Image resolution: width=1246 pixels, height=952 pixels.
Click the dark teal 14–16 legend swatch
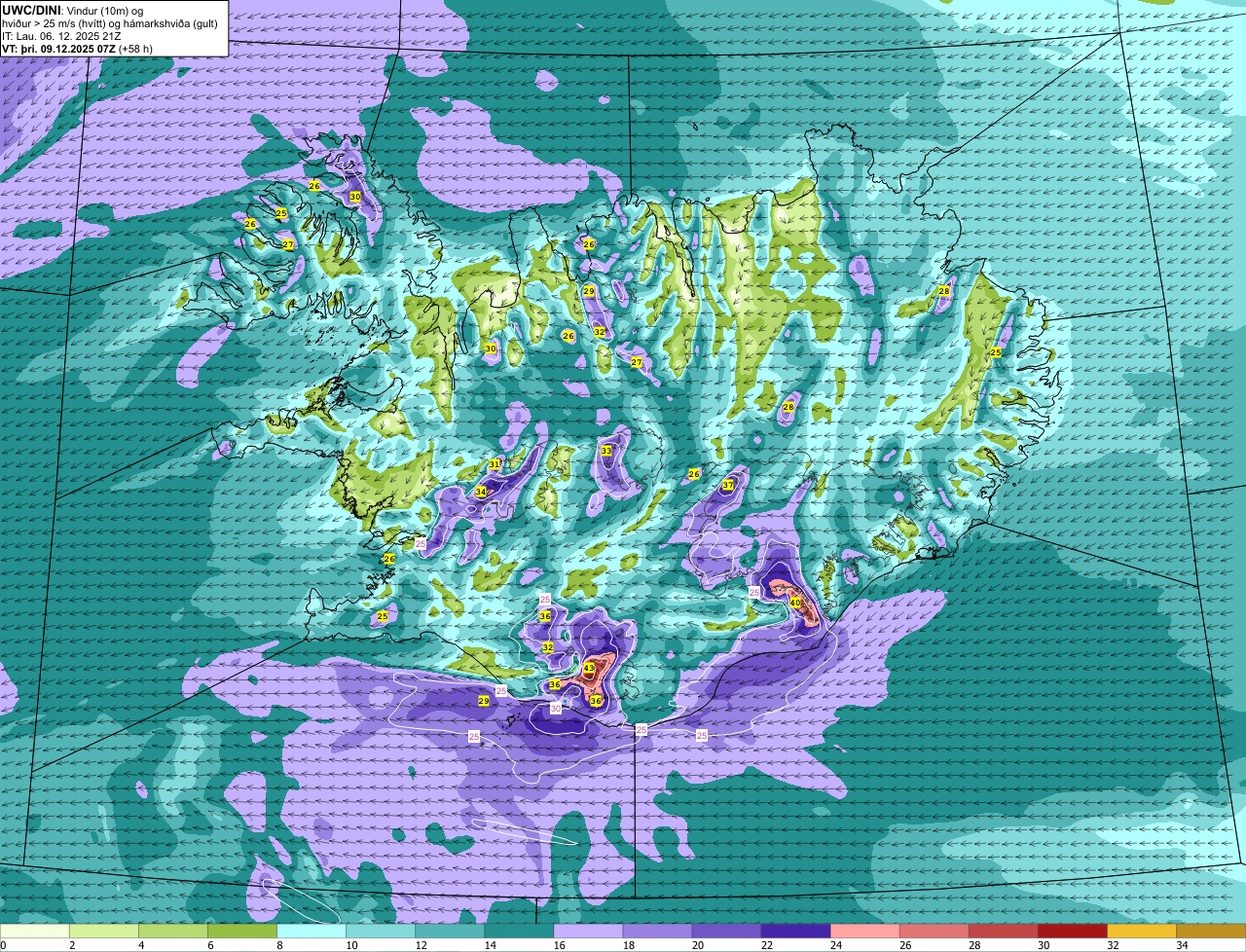pos(519,932)
